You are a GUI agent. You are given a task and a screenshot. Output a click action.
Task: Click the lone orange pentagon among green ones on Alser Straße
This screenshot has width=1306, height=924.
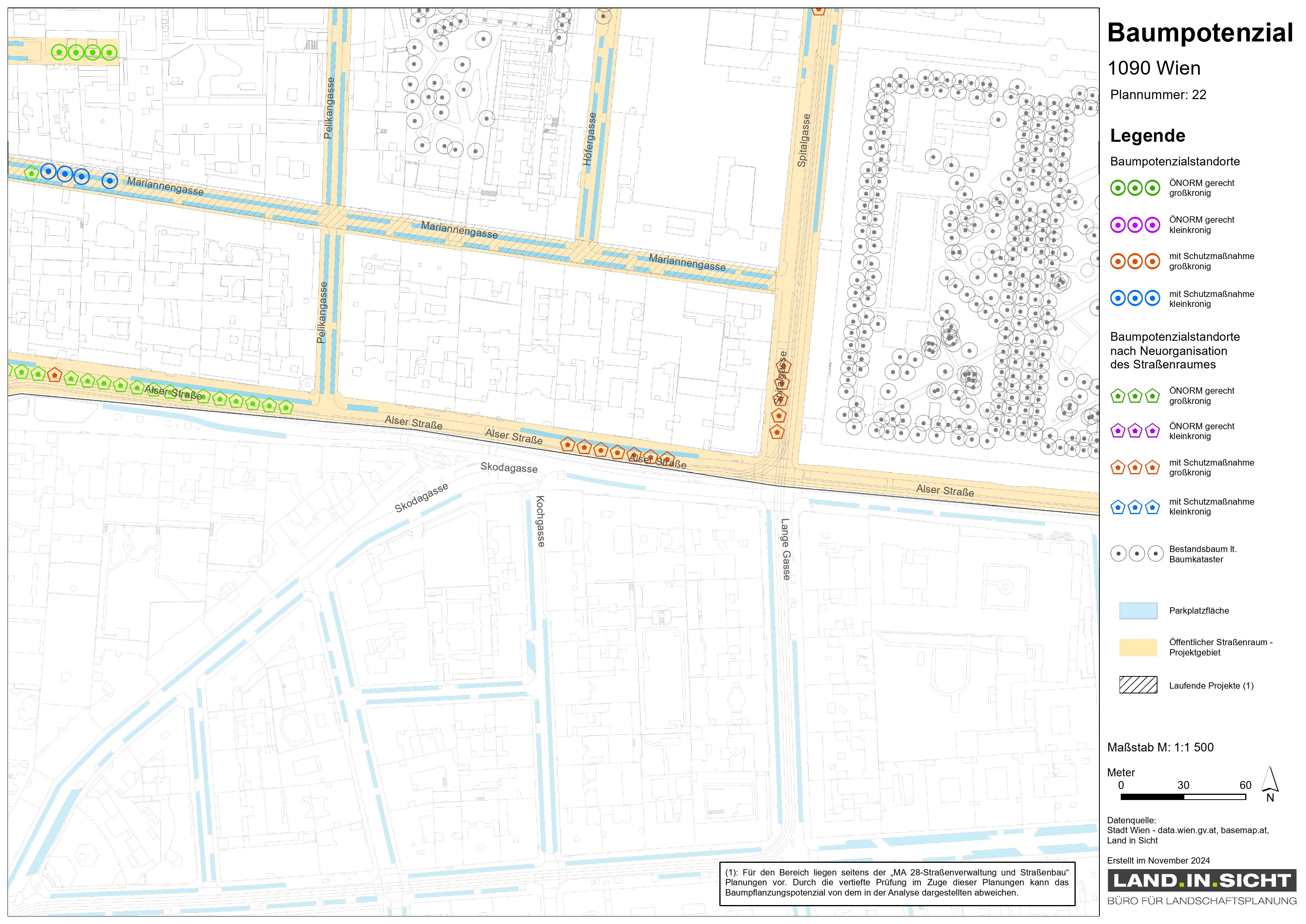pyautogui.click(x=54, y=375)
